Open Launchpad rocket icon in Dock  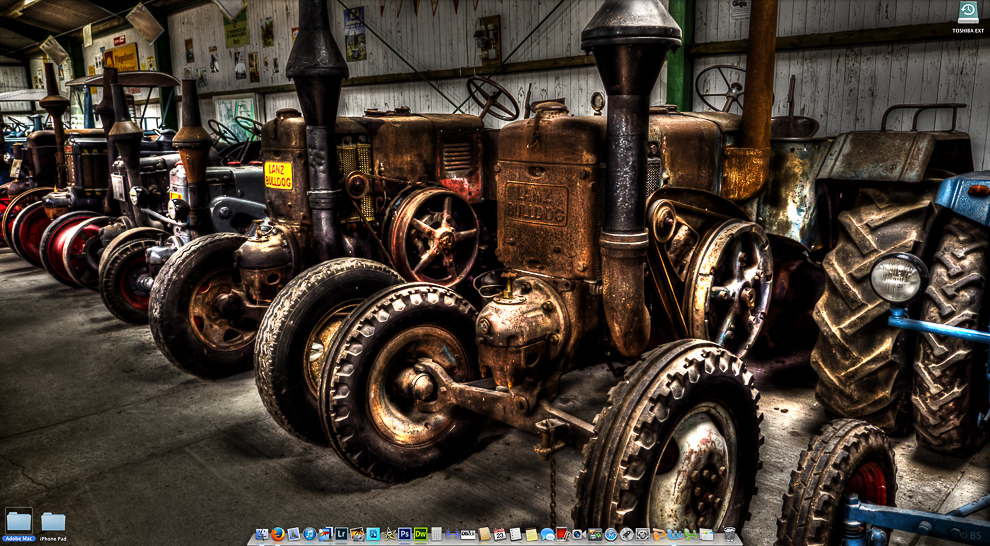[x=626, y=534]
